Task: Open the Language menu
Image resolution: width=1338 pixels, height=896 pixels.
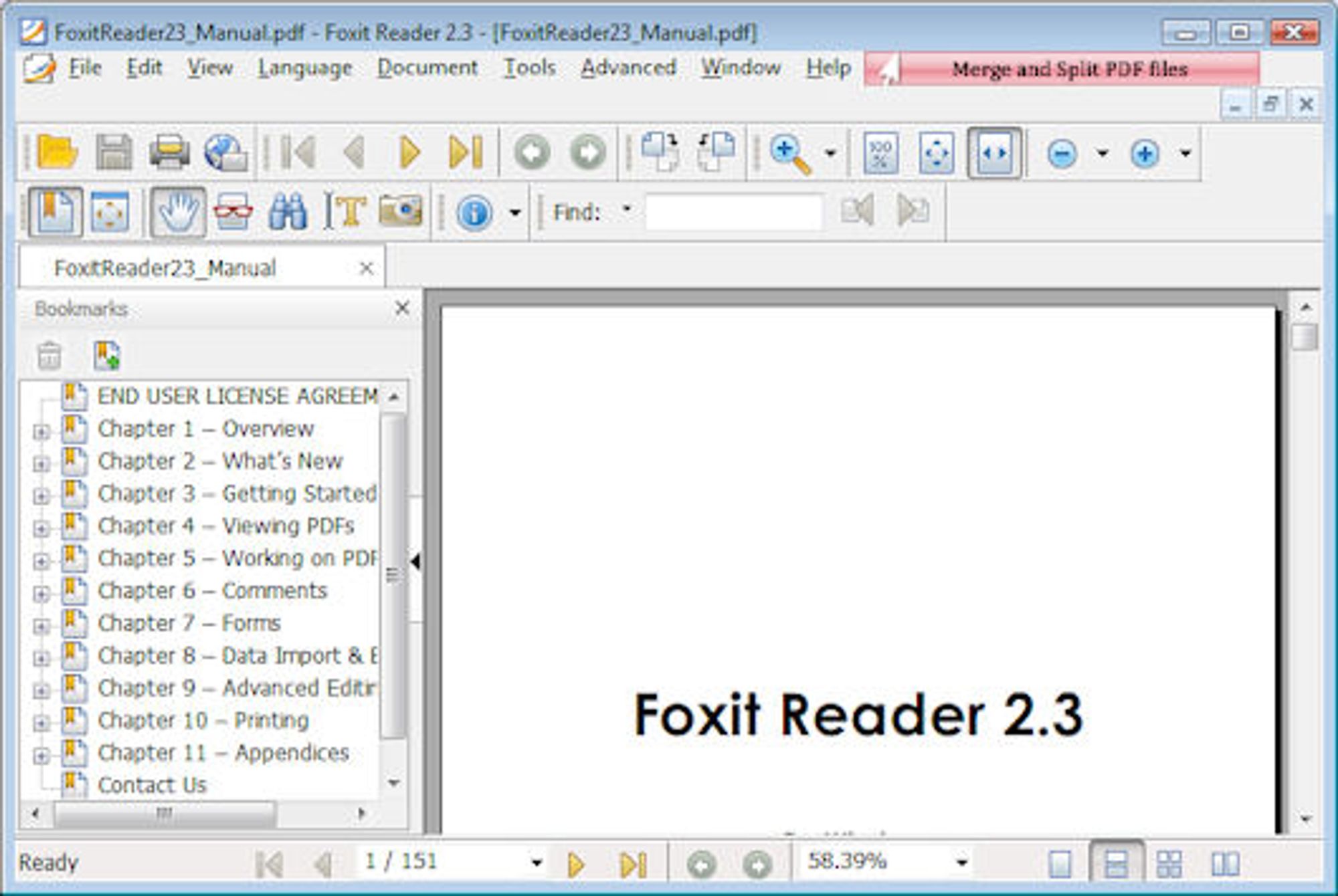Action: coord(304,68)
